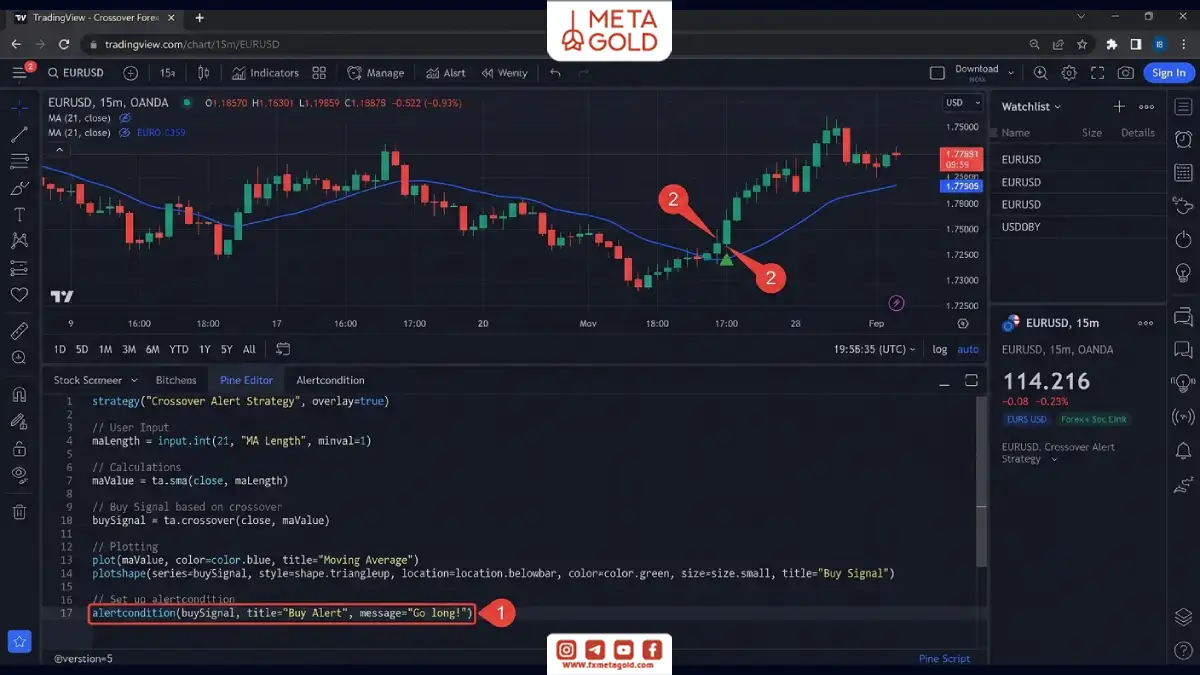
Task: Click the Replay rewind button
Action: pyautogui.click(x=504, y=73)
